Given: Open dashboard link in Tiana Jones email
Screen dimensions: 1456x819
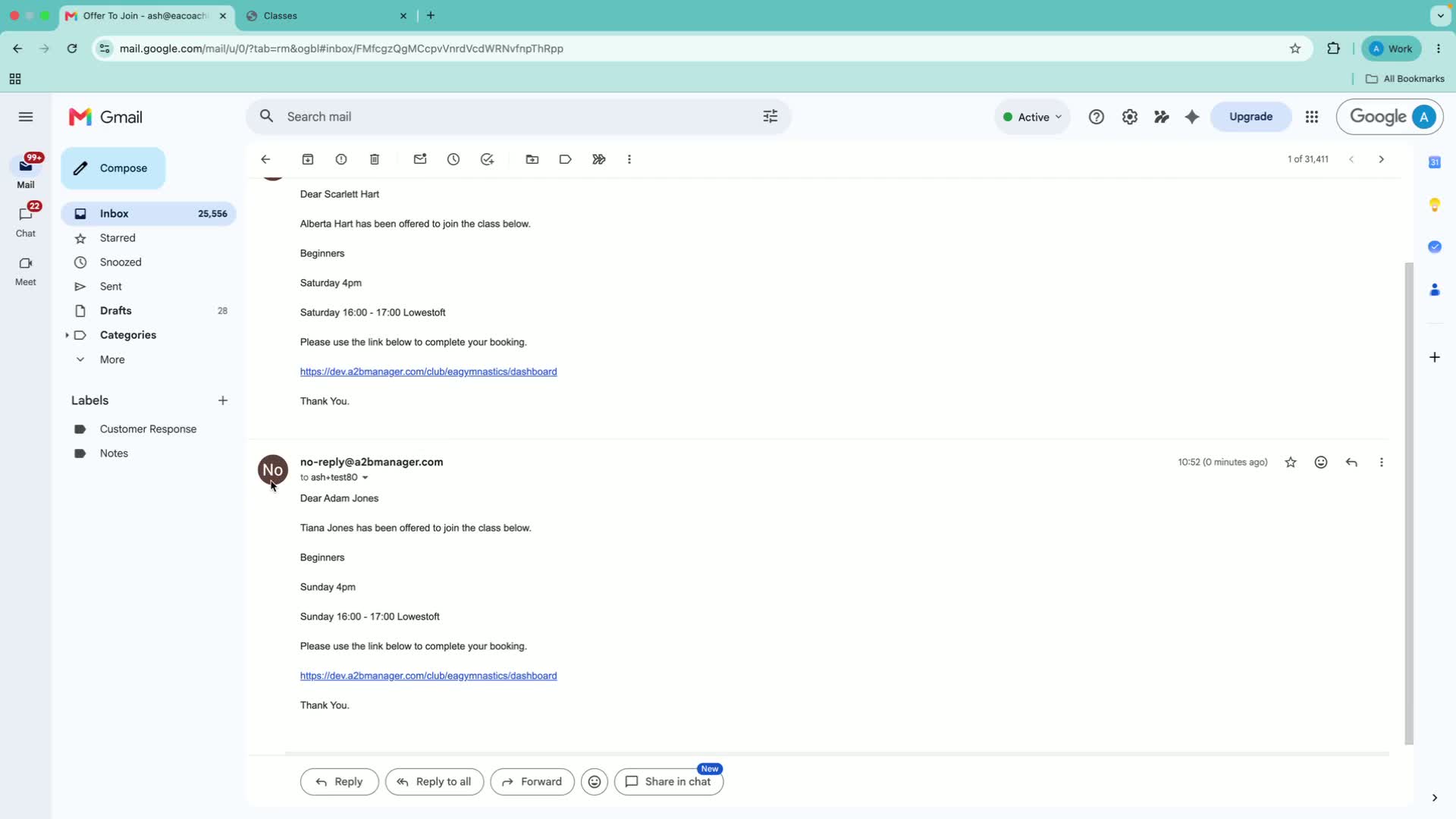Looking at the screenshot, I should point(428,676).
